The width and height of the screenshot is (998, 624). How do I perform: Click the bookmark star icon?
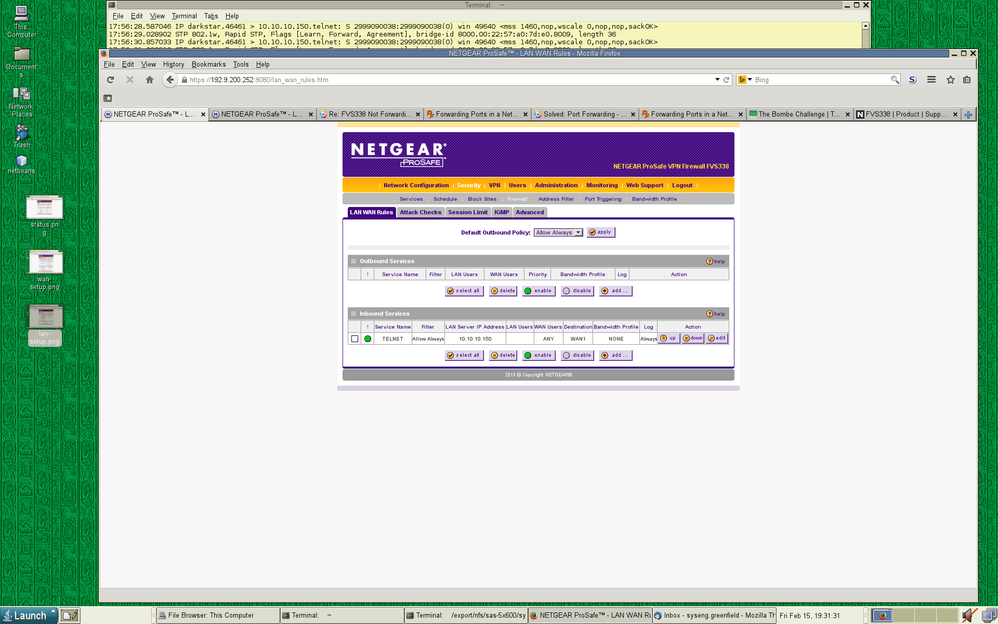coord(950,80)
